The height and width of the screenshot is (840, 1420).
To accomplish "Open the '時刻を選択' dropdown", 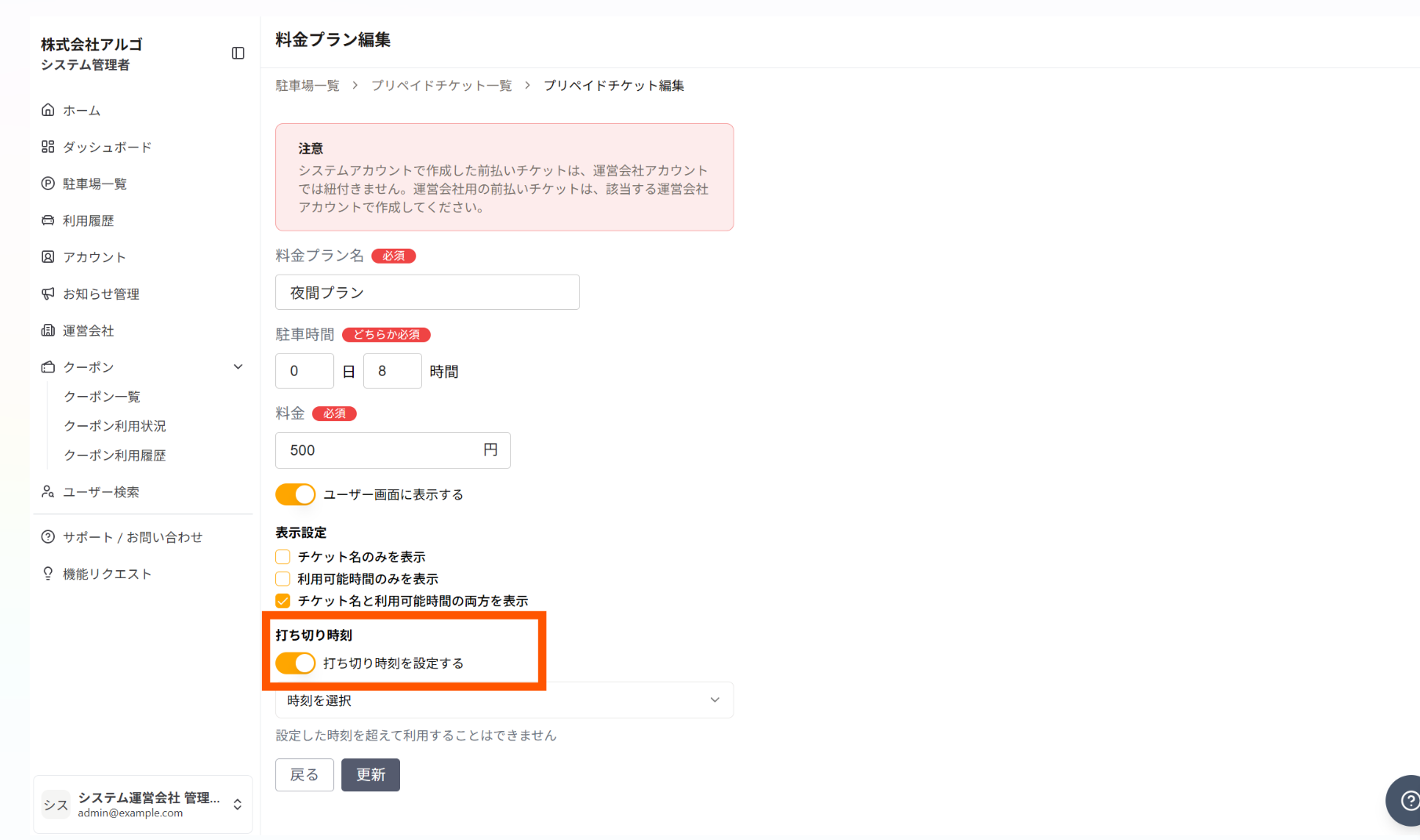I will (x=504, y=700).
